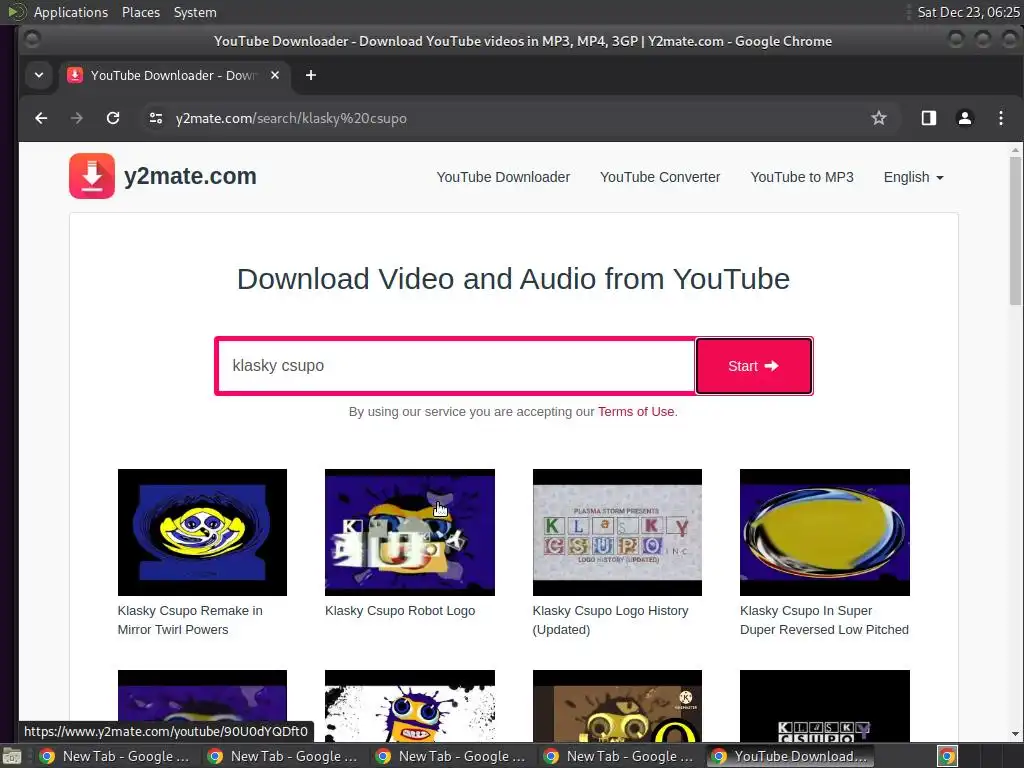Switch to second New Tab taskbar window
The width and height of the screenshot is (1024, 768).
click(283, 756)
